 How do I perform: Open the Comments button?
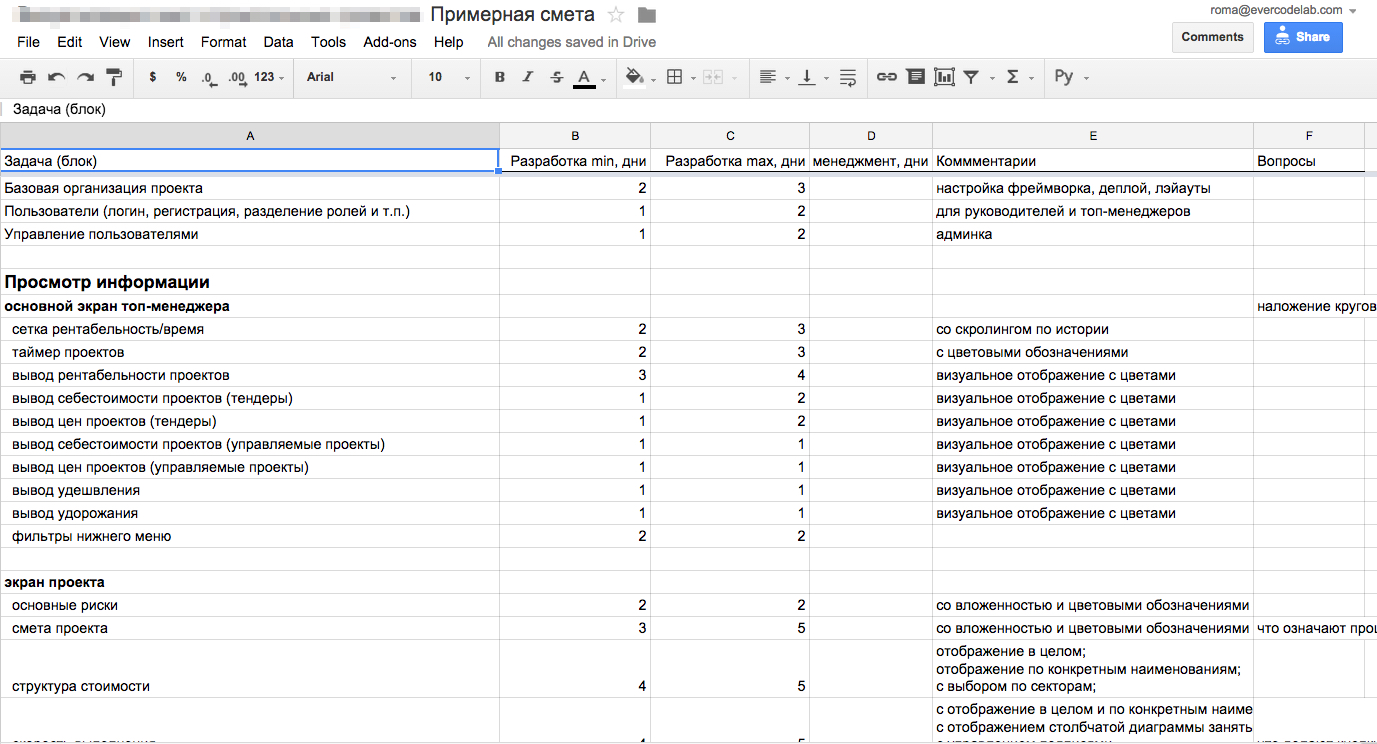[1212, 37]
